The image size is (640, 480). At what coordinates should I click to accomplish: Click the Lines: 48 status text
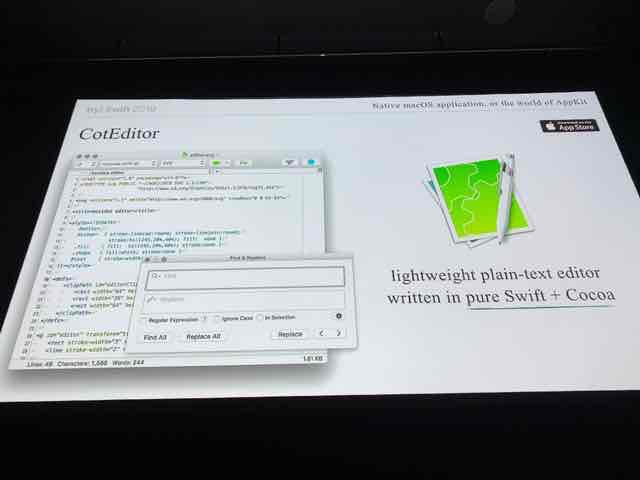click(x=40, y=364)
